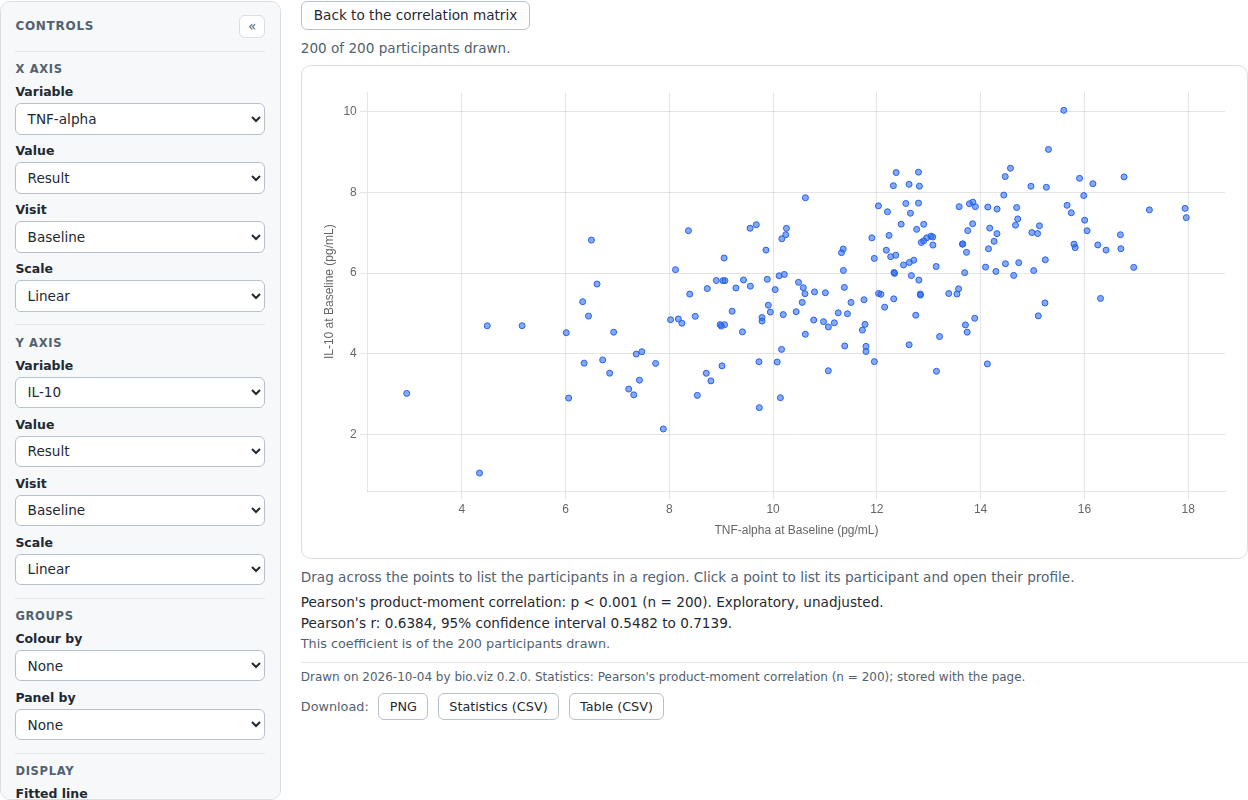Open the Y axis Variable IL-10 dropdown
The width and height of the screenshot is (1248, 800).
coord(140,393)
